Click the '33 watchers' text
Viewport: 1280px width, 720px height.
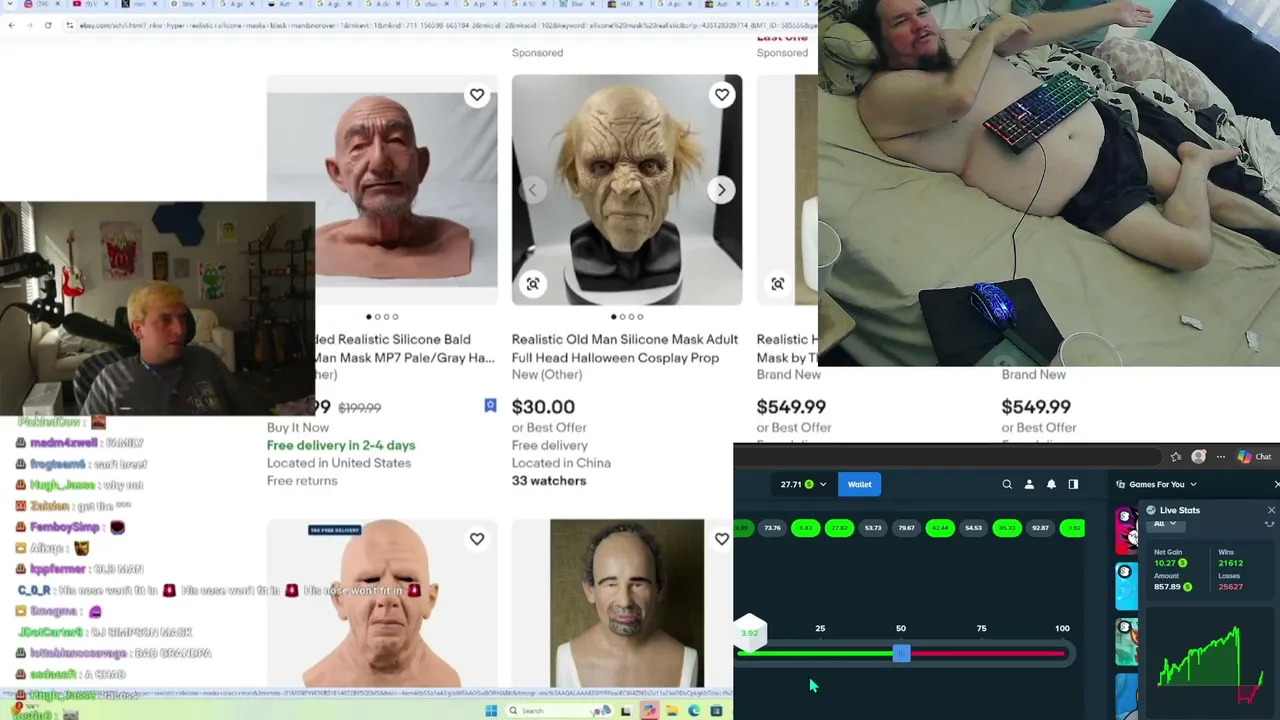click(x=549, y=481)
